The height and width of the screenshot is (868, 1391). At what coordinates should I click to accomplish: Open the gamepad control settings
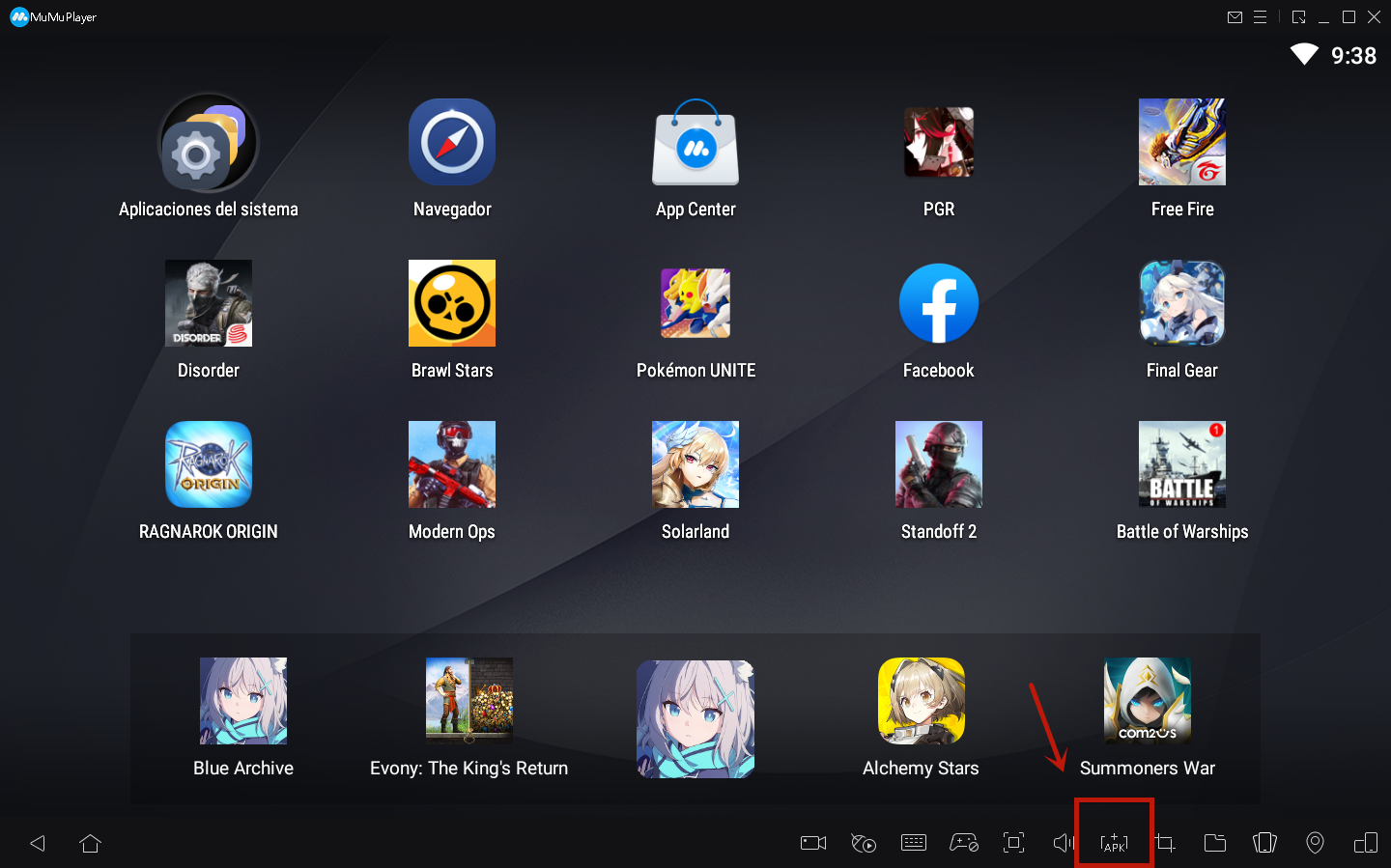(964, 843)
